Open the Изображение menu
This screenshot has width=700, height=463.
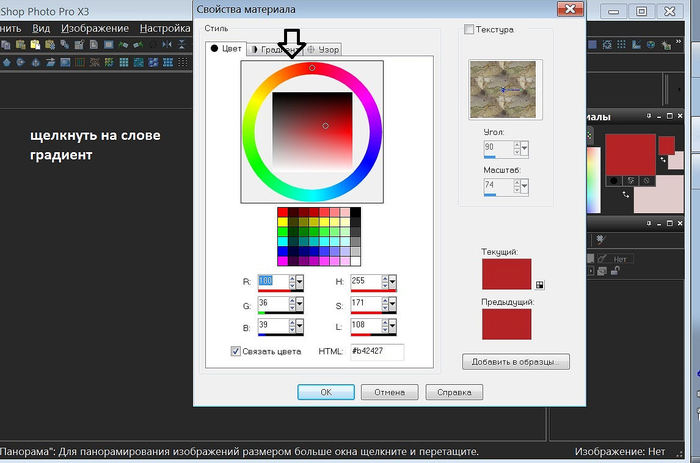pyautogui.click(x=94, y=28)
